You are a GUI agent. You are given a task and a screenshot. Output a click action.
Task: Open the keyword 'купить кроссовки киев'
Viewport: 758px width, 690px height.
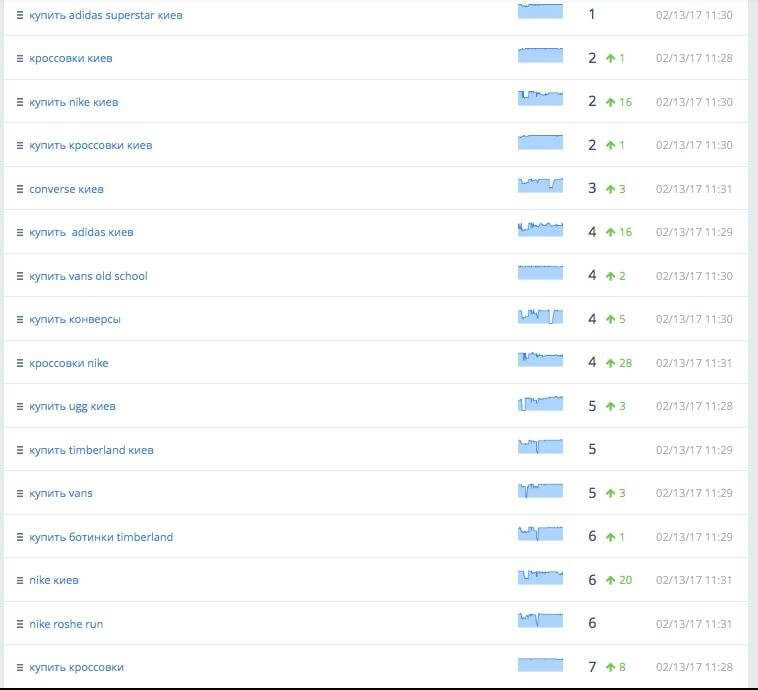pyautogui.click(x=90, y=146)
